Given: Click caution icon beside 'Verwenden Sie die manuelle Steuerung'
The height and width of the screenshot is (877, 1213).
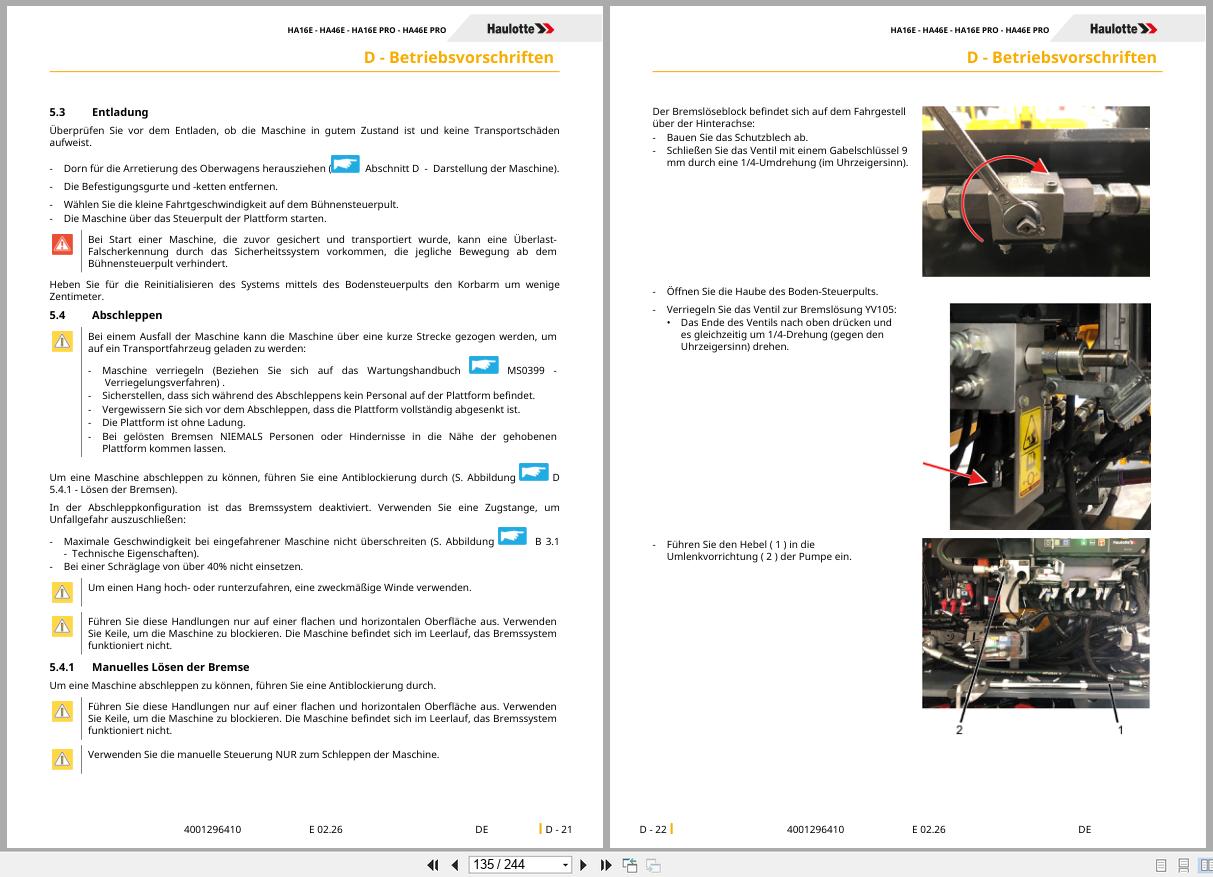Looking at the screenshot, I should coord(62,760).
